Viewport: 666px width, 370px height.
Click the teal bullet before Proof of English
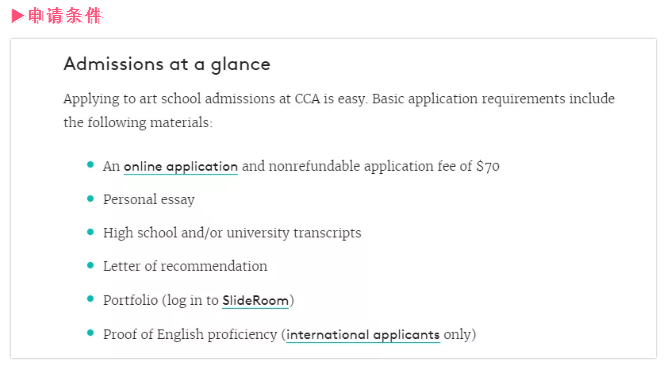point(90,333)
